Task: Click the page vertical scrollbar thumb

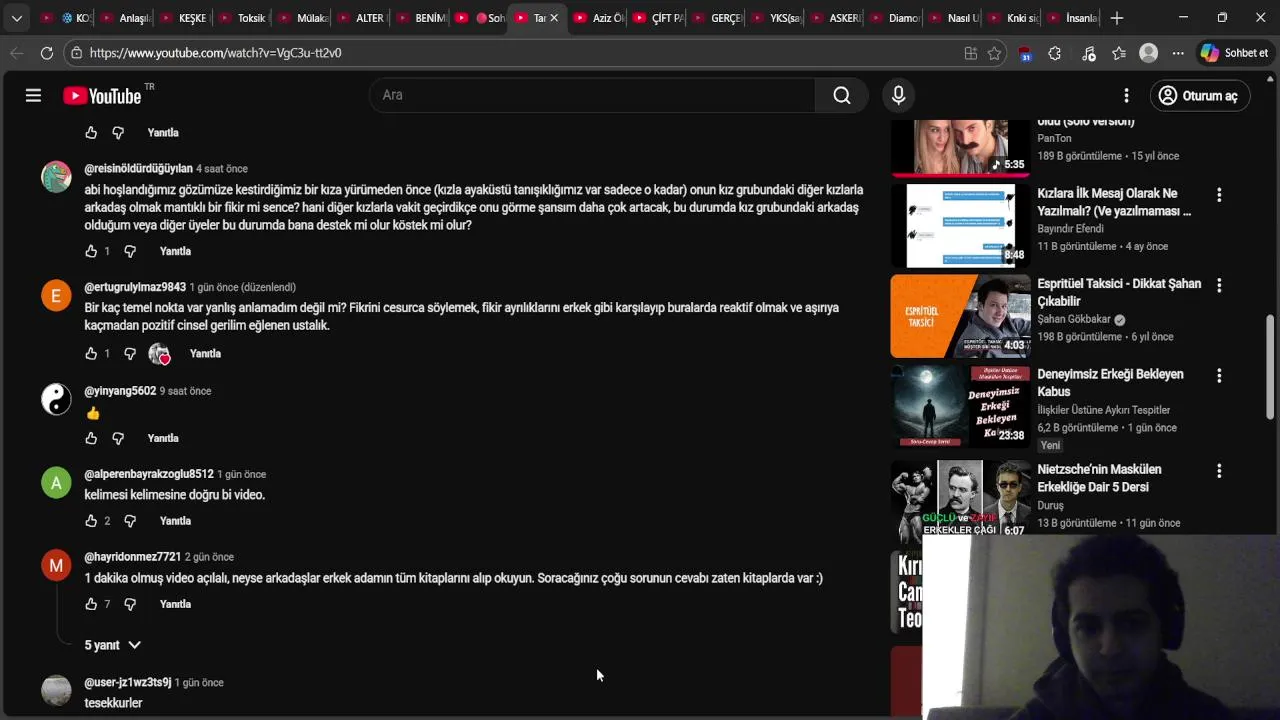Action: (1271, 365)
